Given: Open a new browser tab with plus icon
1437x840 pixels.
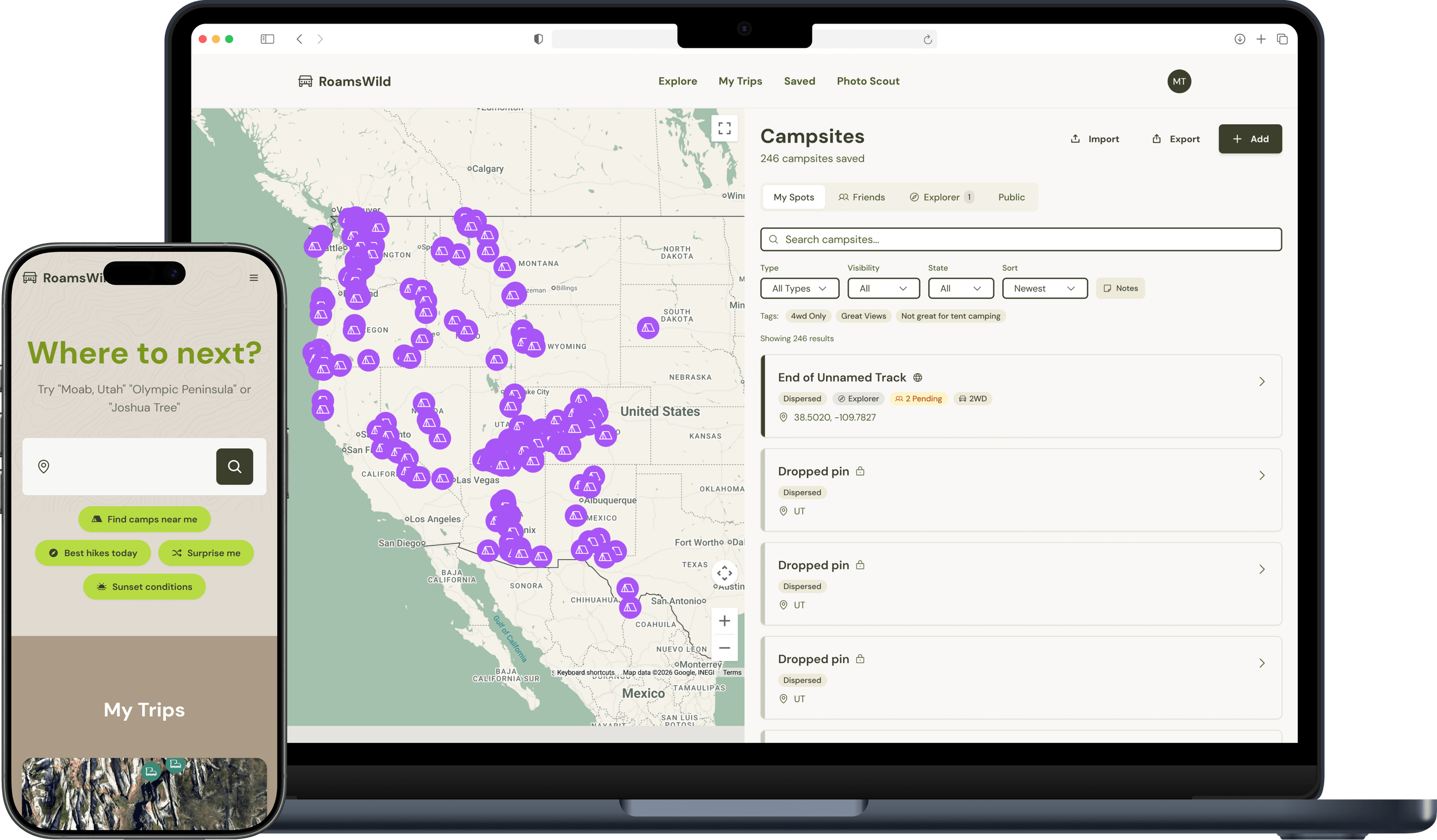Looking at the screenshot, I should [x=1261, y=39].
